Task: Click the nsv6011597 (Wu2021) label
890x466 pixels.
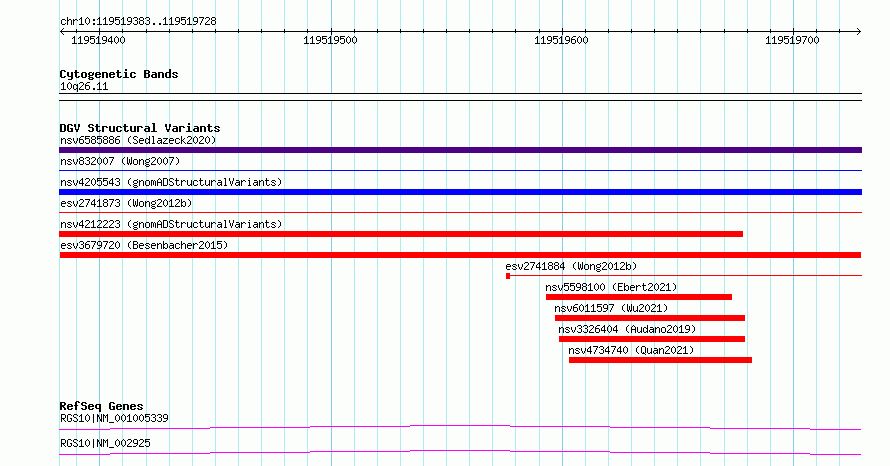Action: 611,308
